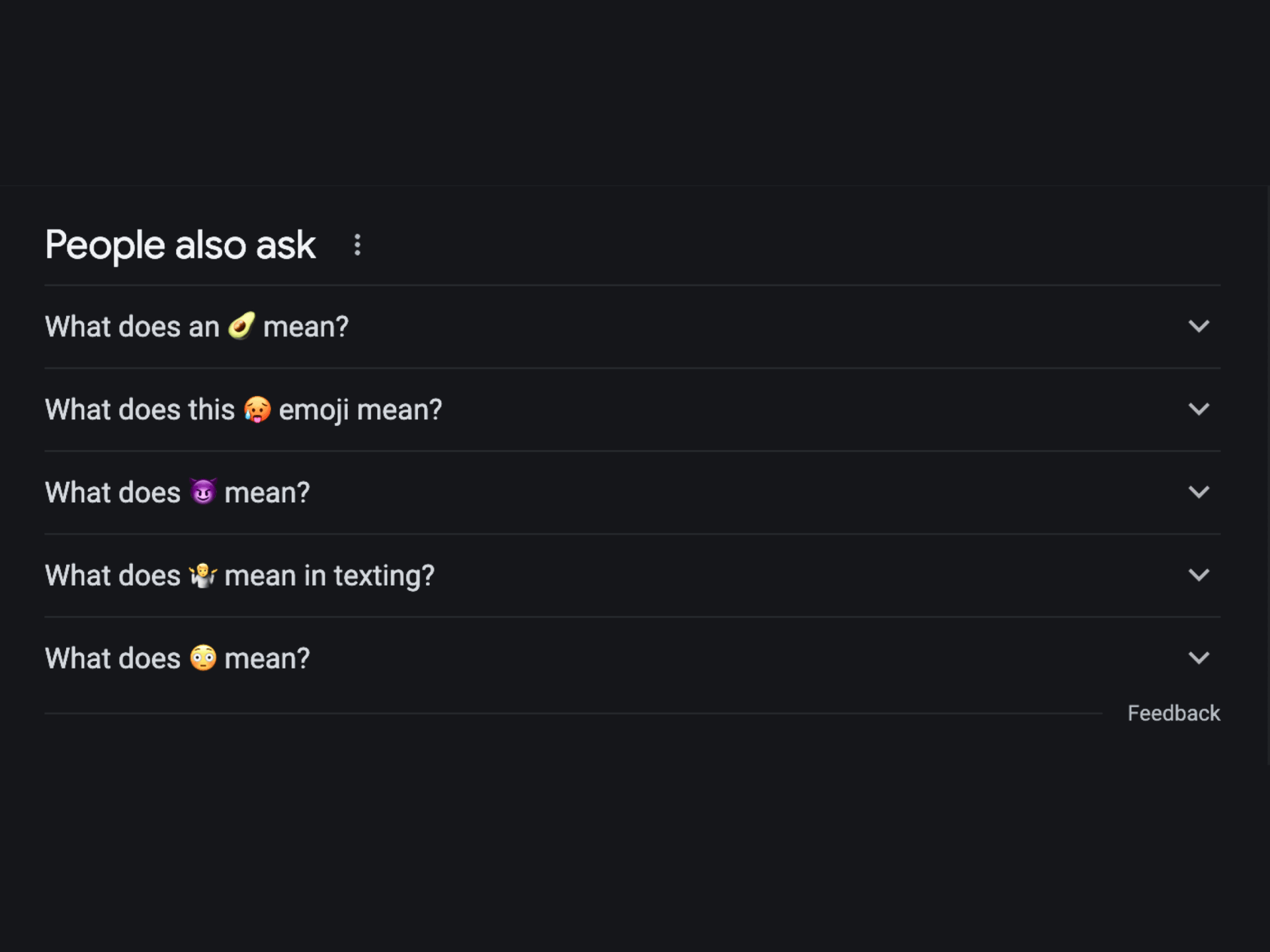Expand the avocado question with its chevron
This screenshot has height=952, width=1270.
click(x=1199, y=326)
